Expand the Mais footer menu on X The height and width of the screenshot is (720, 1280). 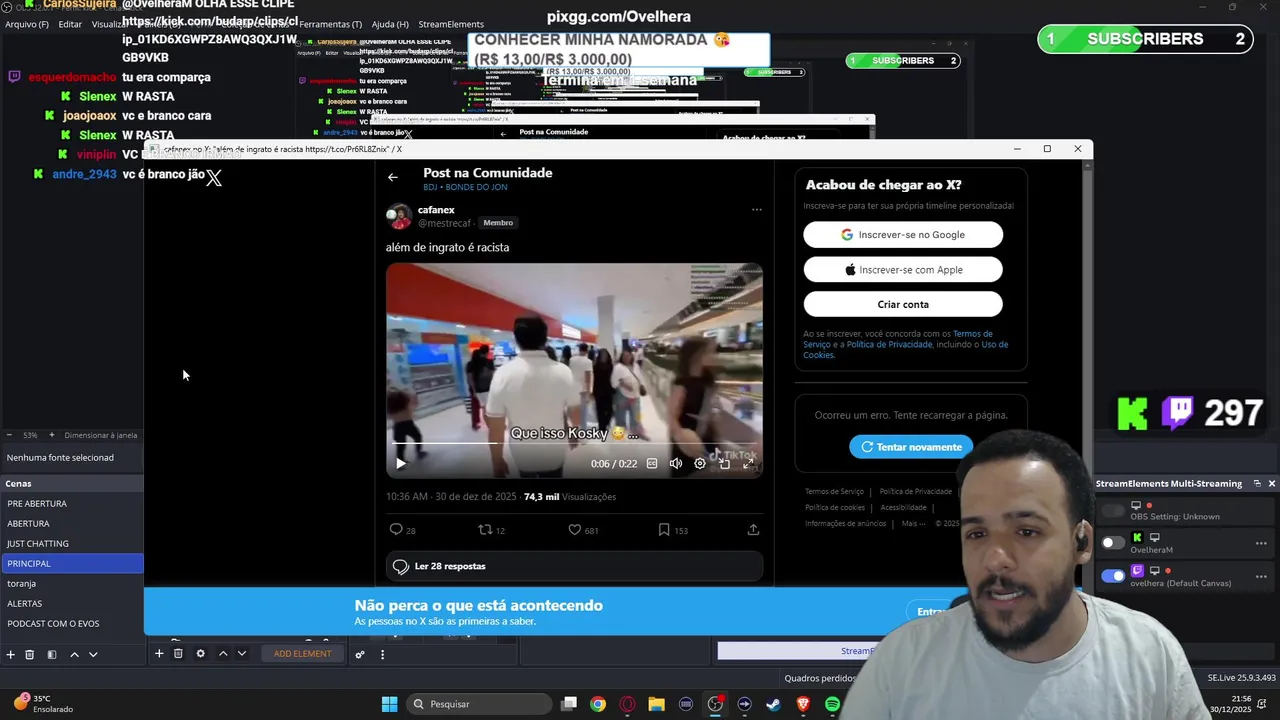[912, 523]
